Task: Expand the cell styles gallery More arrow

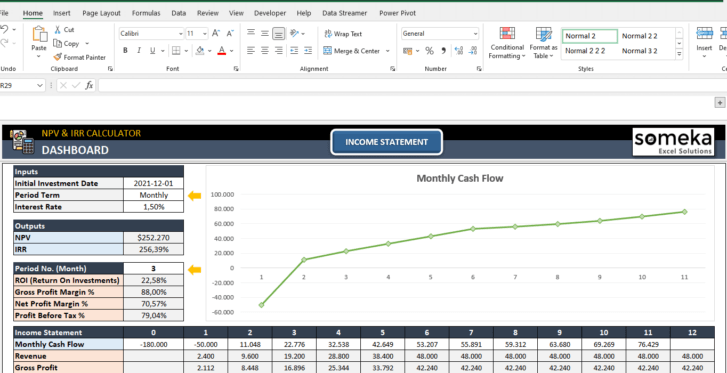Action: tap(679, 54)
